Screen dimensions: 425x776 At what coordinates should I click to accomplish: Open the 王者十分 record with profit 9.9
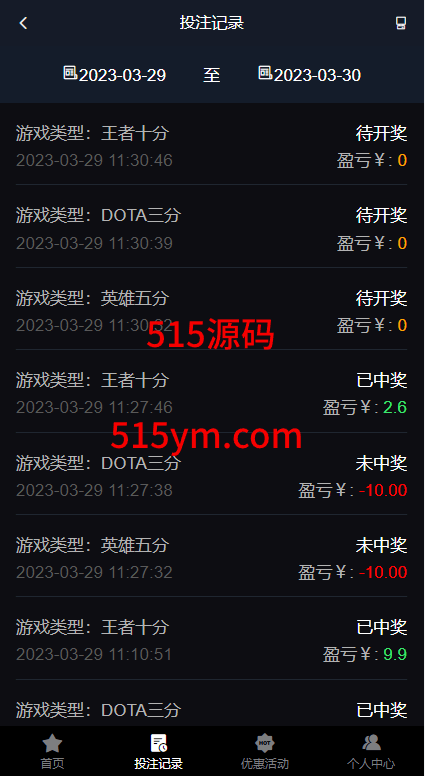coord(211,638)
